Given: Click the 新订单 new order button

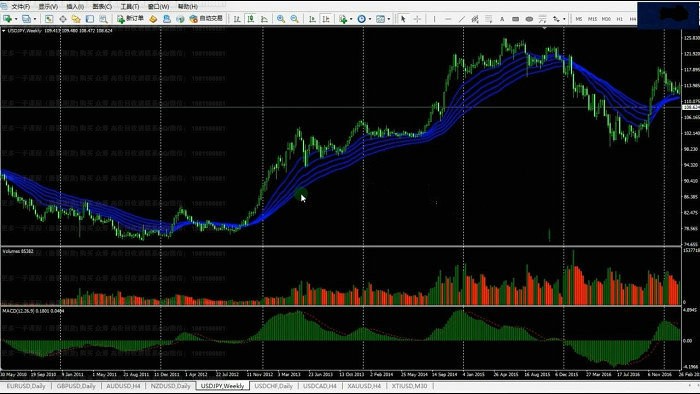Looking at the screenshot, I should [x=130, y=19].
